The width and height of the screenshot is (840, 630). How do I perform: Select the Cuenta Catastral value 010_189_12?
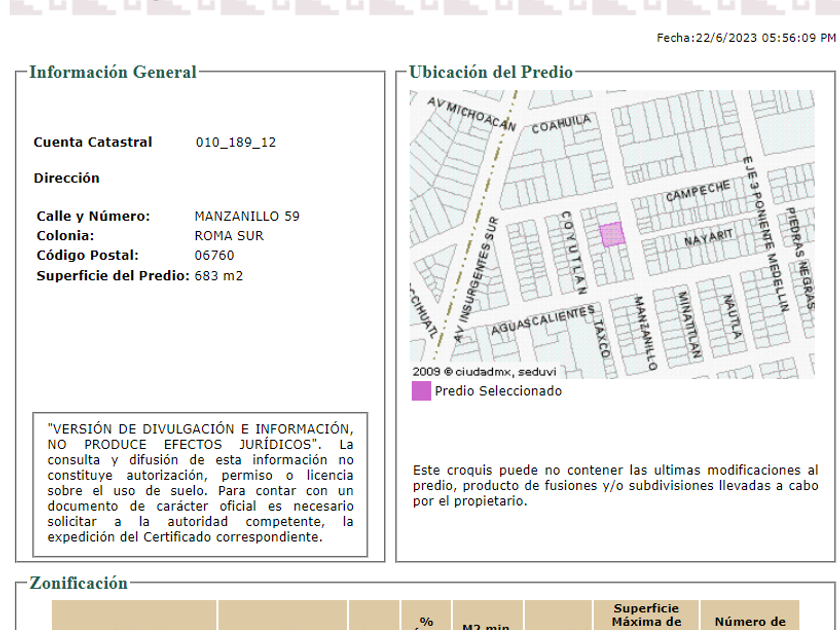[235, 142]
